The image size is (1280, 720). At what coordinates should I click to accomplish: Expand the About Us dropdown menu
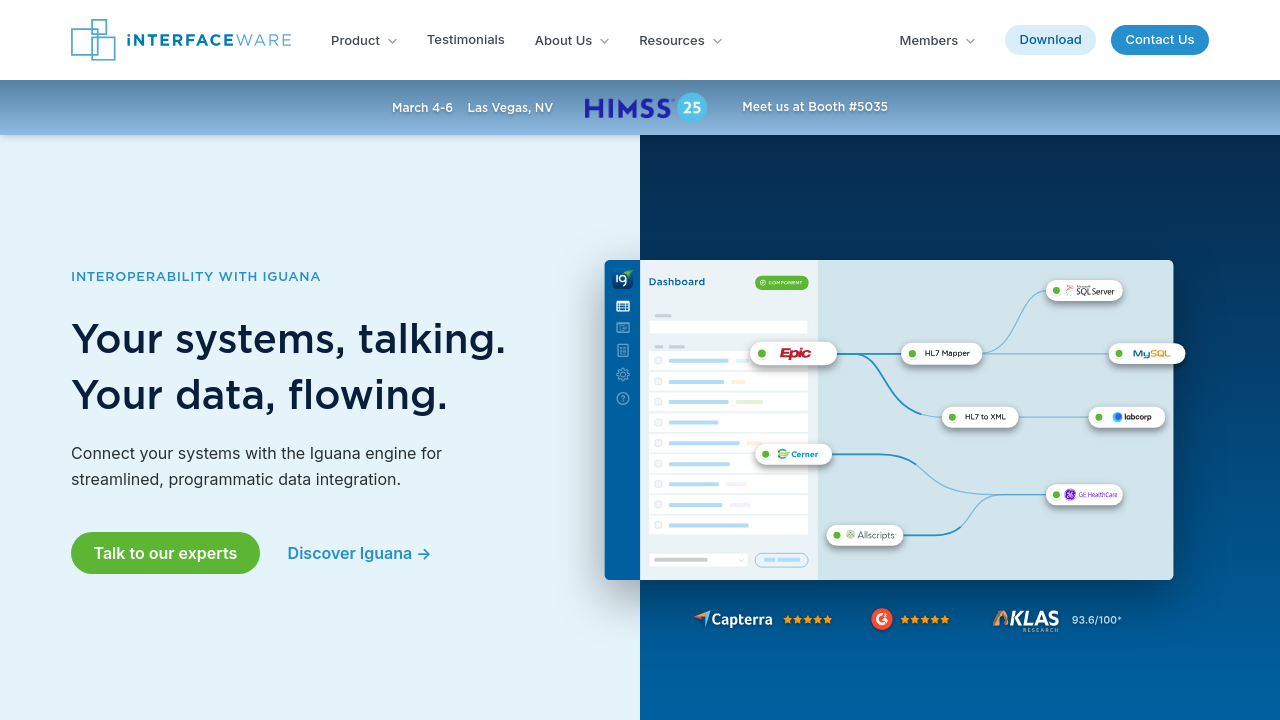click(571, 41)
